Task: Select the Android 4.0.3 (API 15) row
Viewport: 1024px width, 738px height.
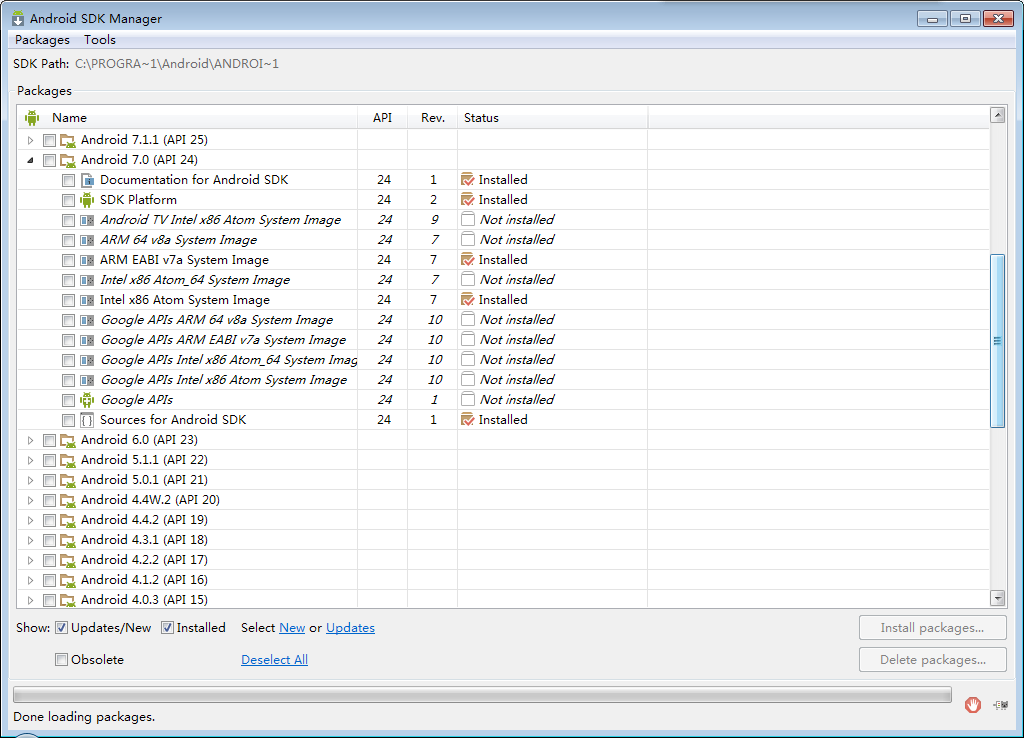Action: pos(503,600)
